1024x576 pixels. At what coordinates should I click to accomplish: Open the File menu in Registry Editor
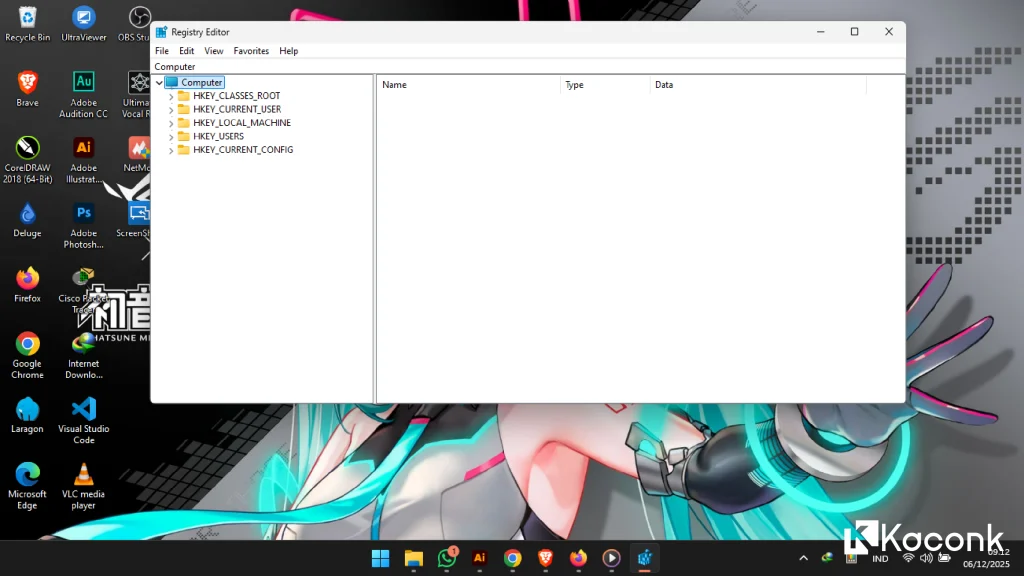click(162, 51)
